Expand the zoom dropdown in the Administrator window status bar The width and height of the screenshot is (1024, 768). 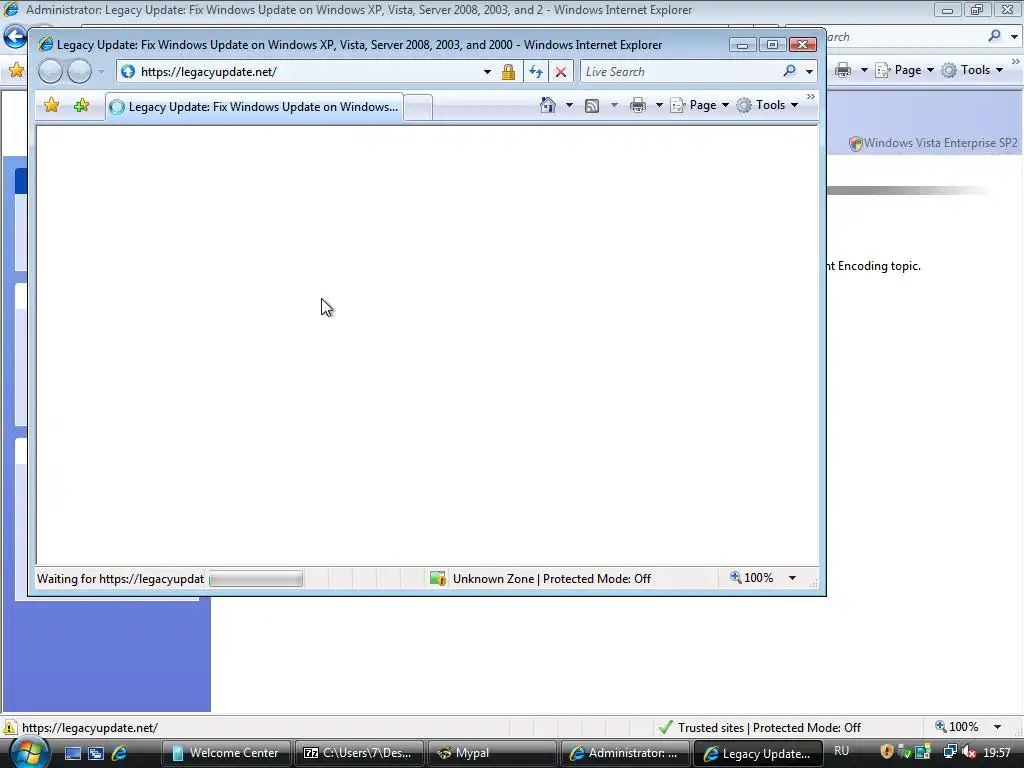click(997, 727)
